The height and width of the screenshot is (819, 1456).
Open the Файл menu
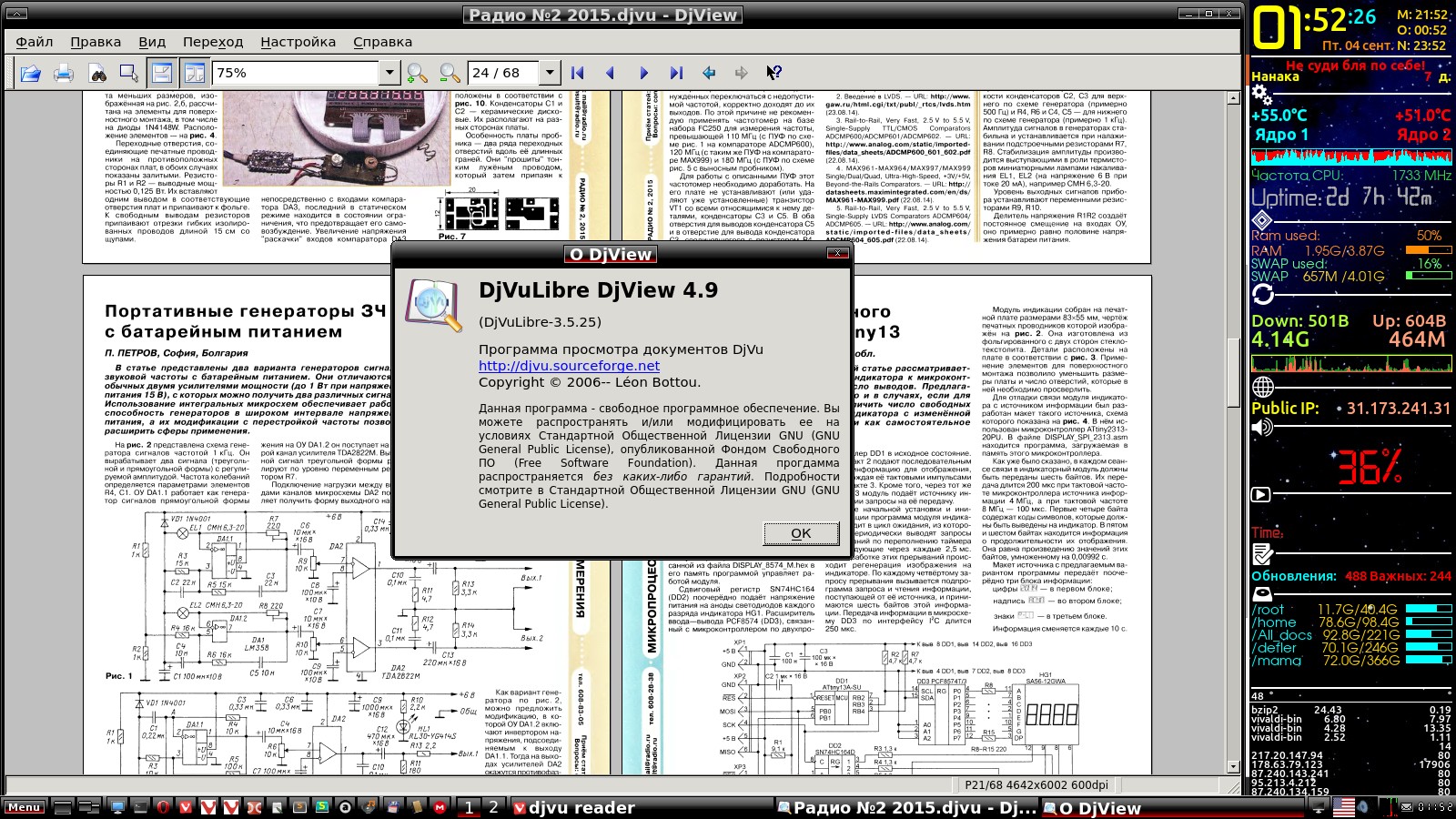35,42
